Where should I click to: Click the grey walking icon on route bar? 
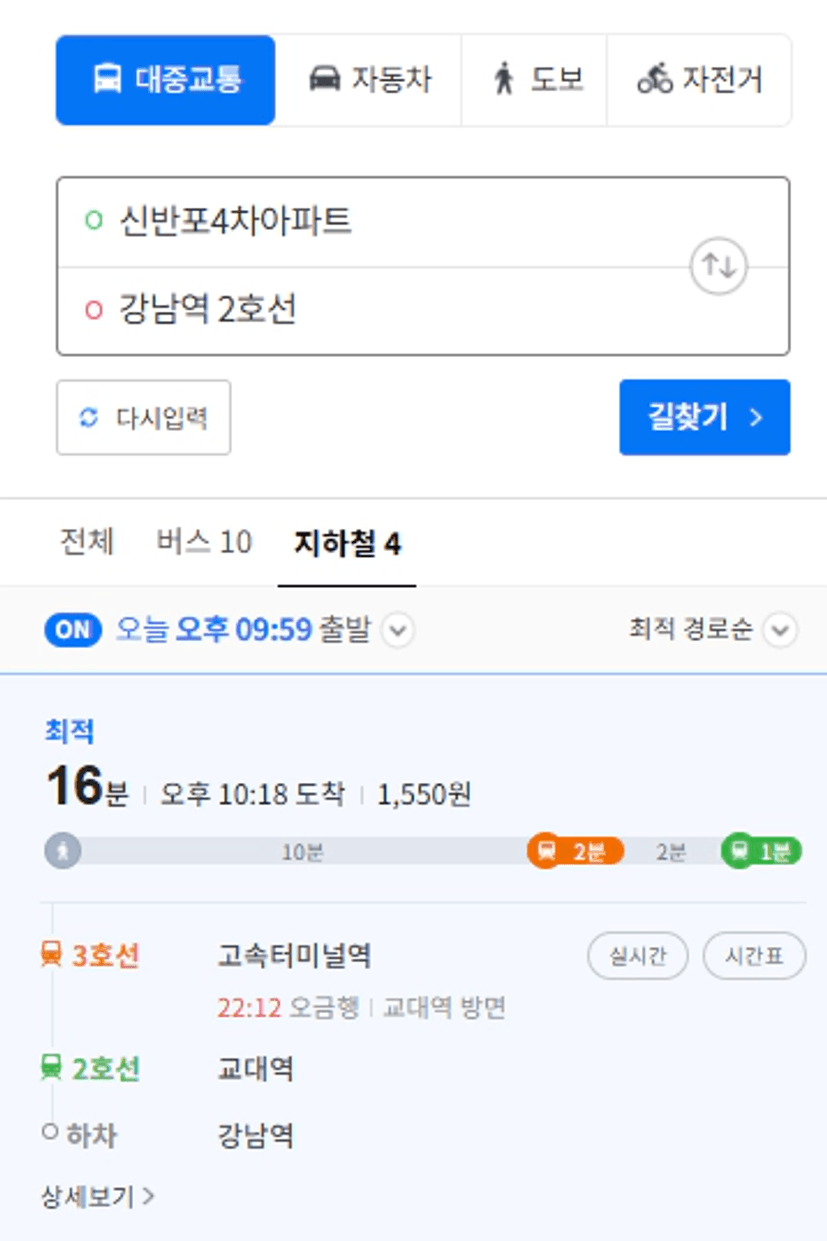click(x=63, y=851)
